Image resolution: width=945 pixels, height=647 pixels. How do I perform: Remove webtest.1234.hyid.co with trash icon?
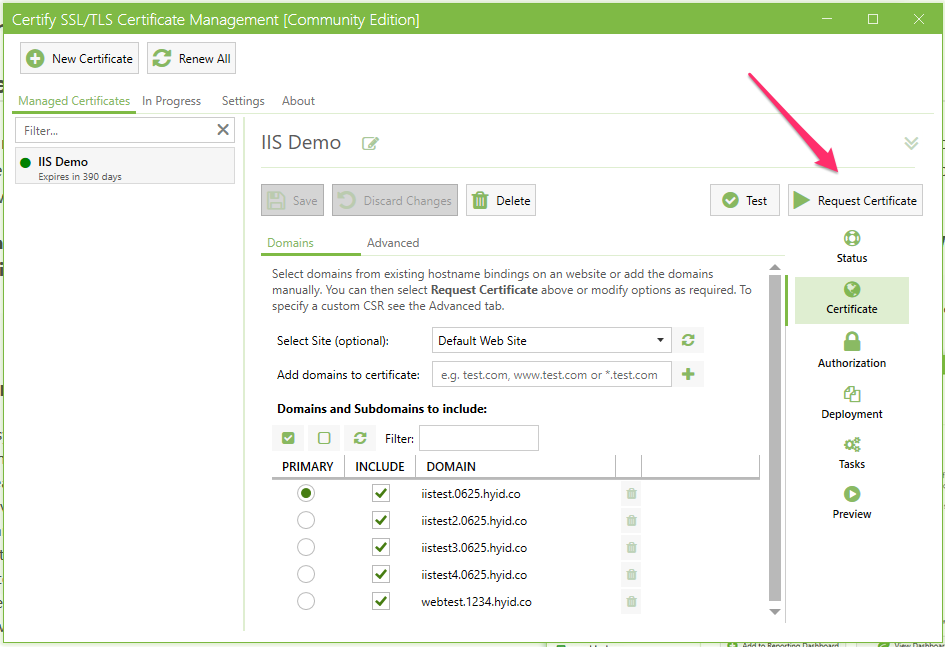click(x=631, y=601)
